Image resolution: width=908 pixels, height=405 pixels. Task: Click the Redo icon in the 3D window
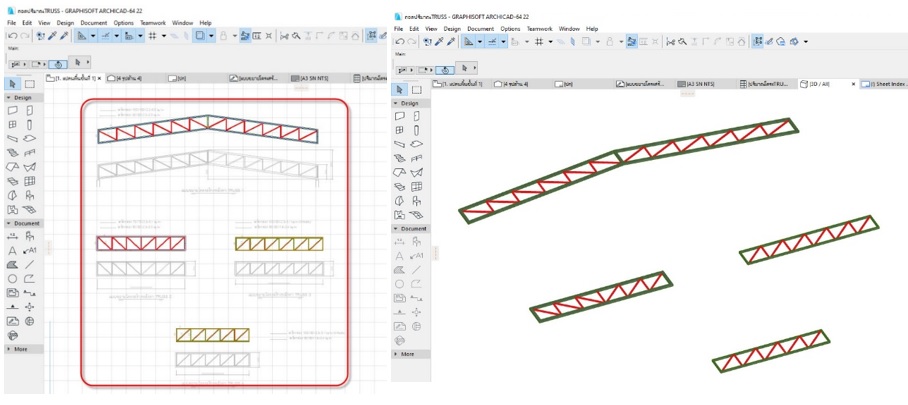click(413, 41)
